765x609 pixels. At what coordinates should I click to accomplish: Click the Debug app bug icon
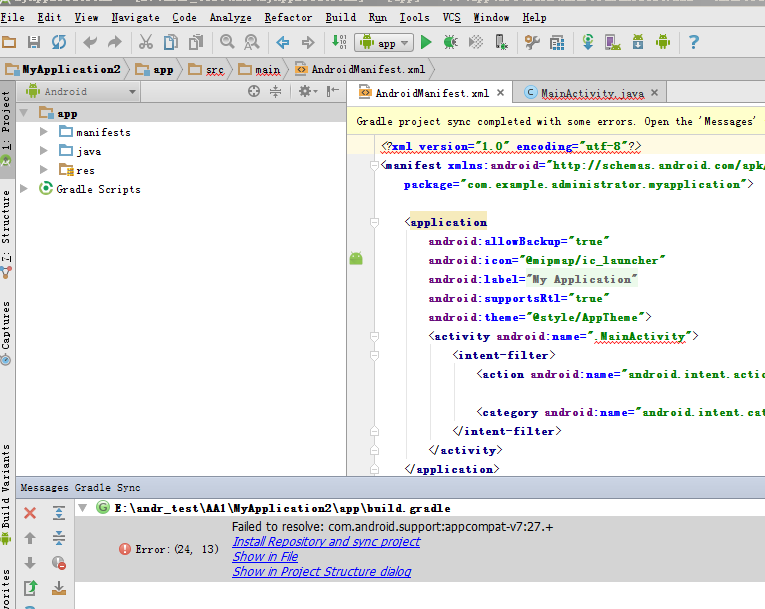pyautogui.click(x=450, y=42)
